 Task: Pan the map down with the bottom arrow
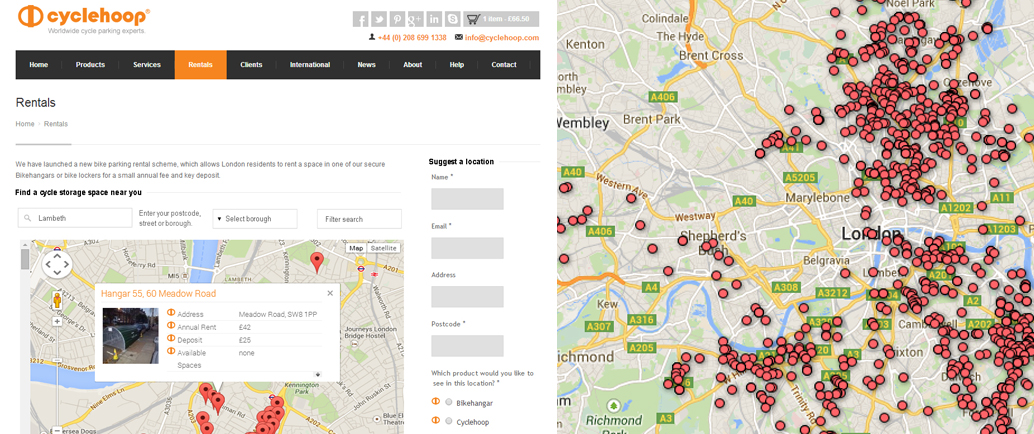[x=57, y=272]
